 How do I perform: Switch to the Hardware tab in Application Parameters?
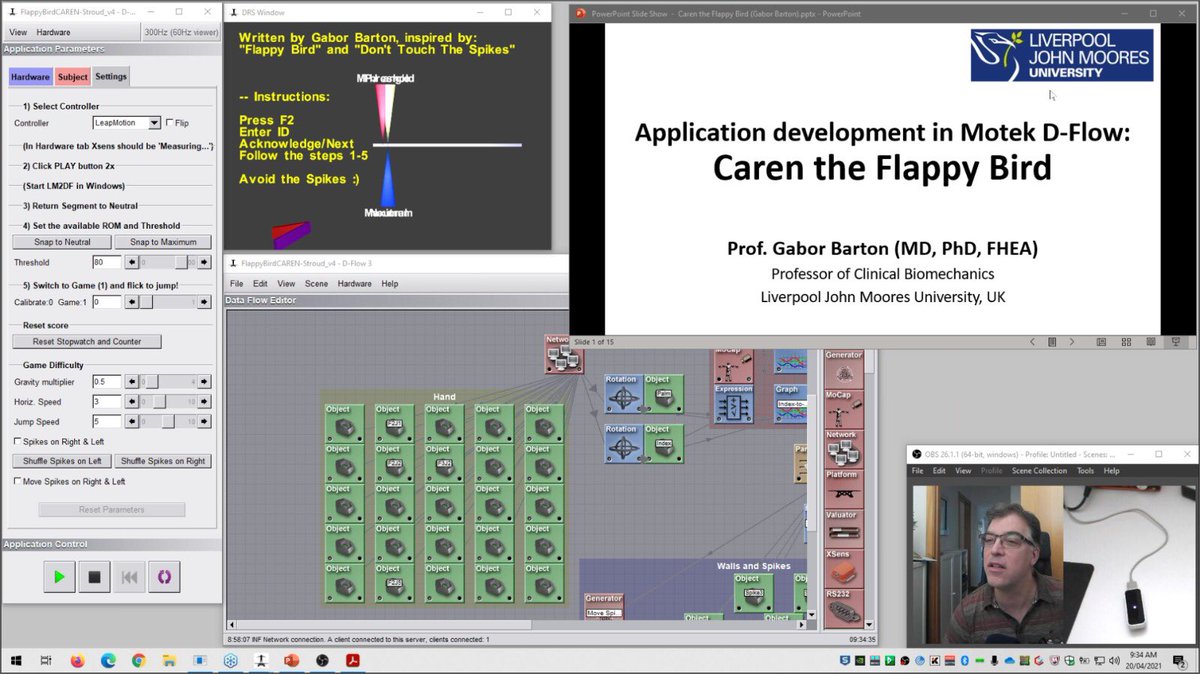(x=31, y=77)
